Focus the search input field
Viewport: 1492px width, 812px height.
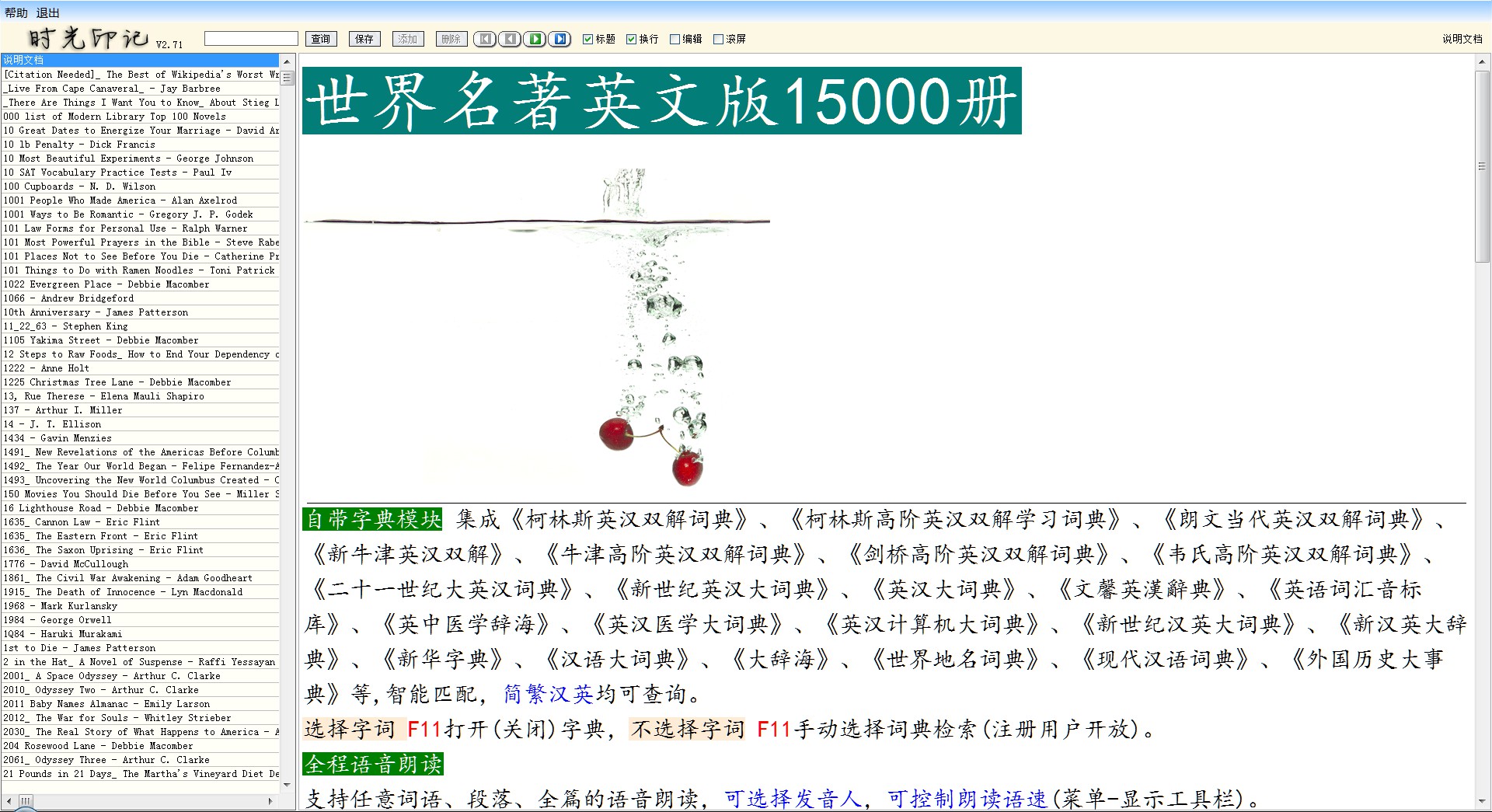[251, 39]
